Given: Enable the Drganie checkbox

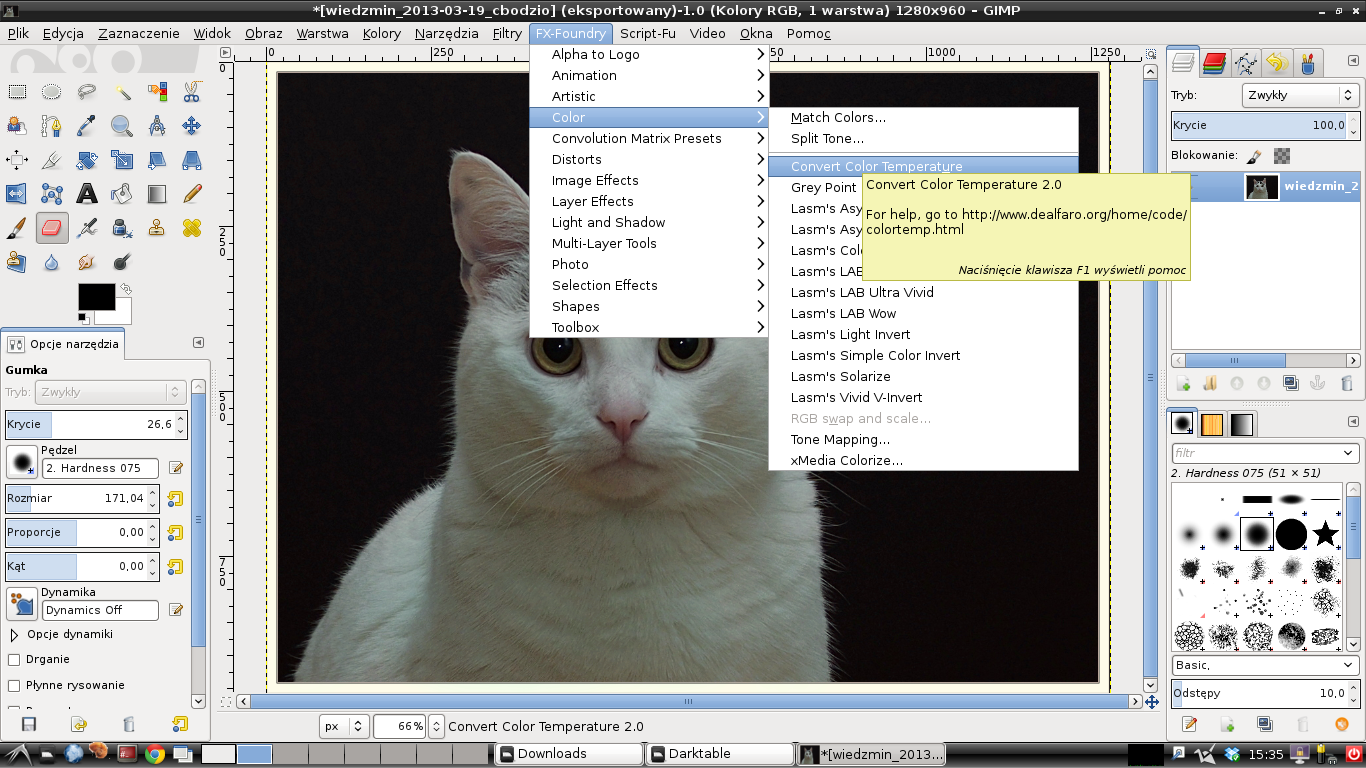Looking at the screenshot, I should [14, 660].
